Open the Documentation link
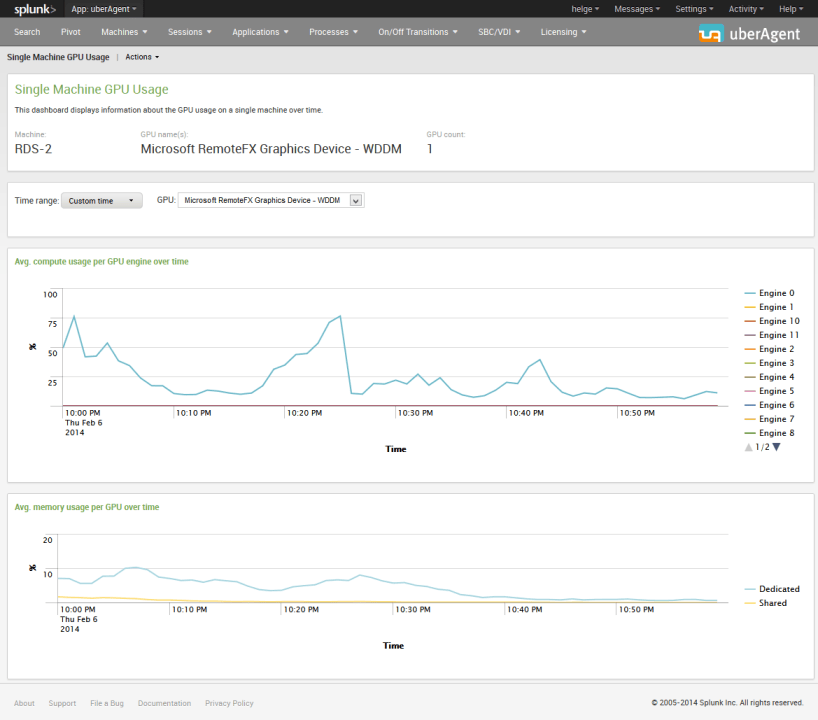The height and width of the screenshot is (720, 818). tap(164, 703)
